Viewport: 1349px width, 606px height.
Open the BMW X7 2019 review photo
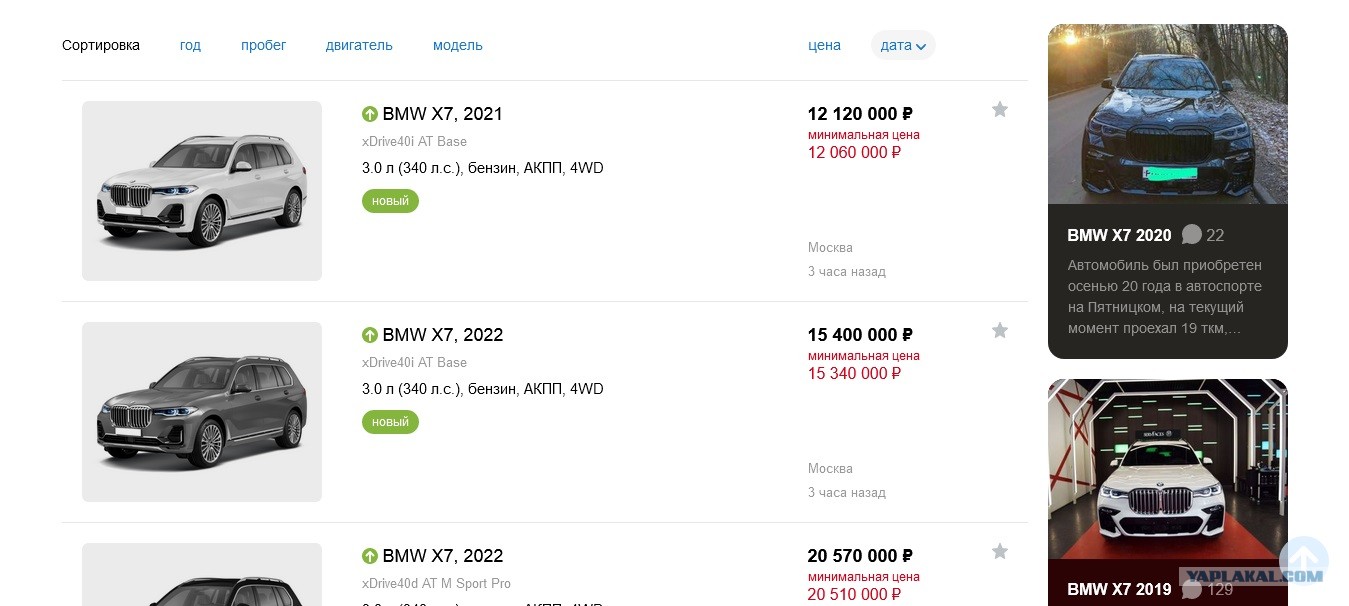tap(1168, 470)
